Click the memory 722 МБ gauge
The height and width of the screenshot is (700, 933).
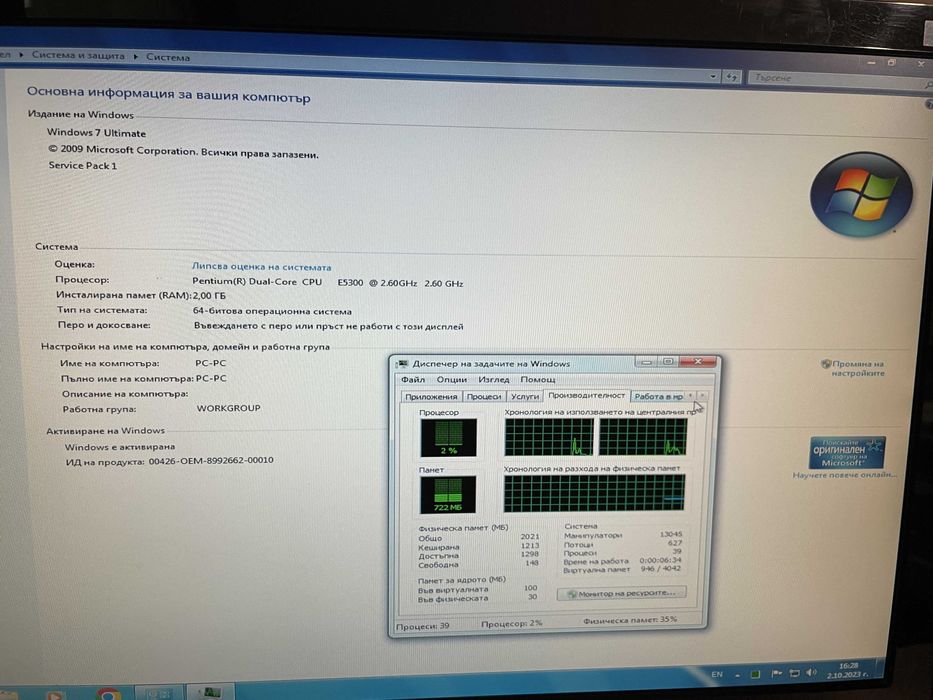(x=448, y=494)
